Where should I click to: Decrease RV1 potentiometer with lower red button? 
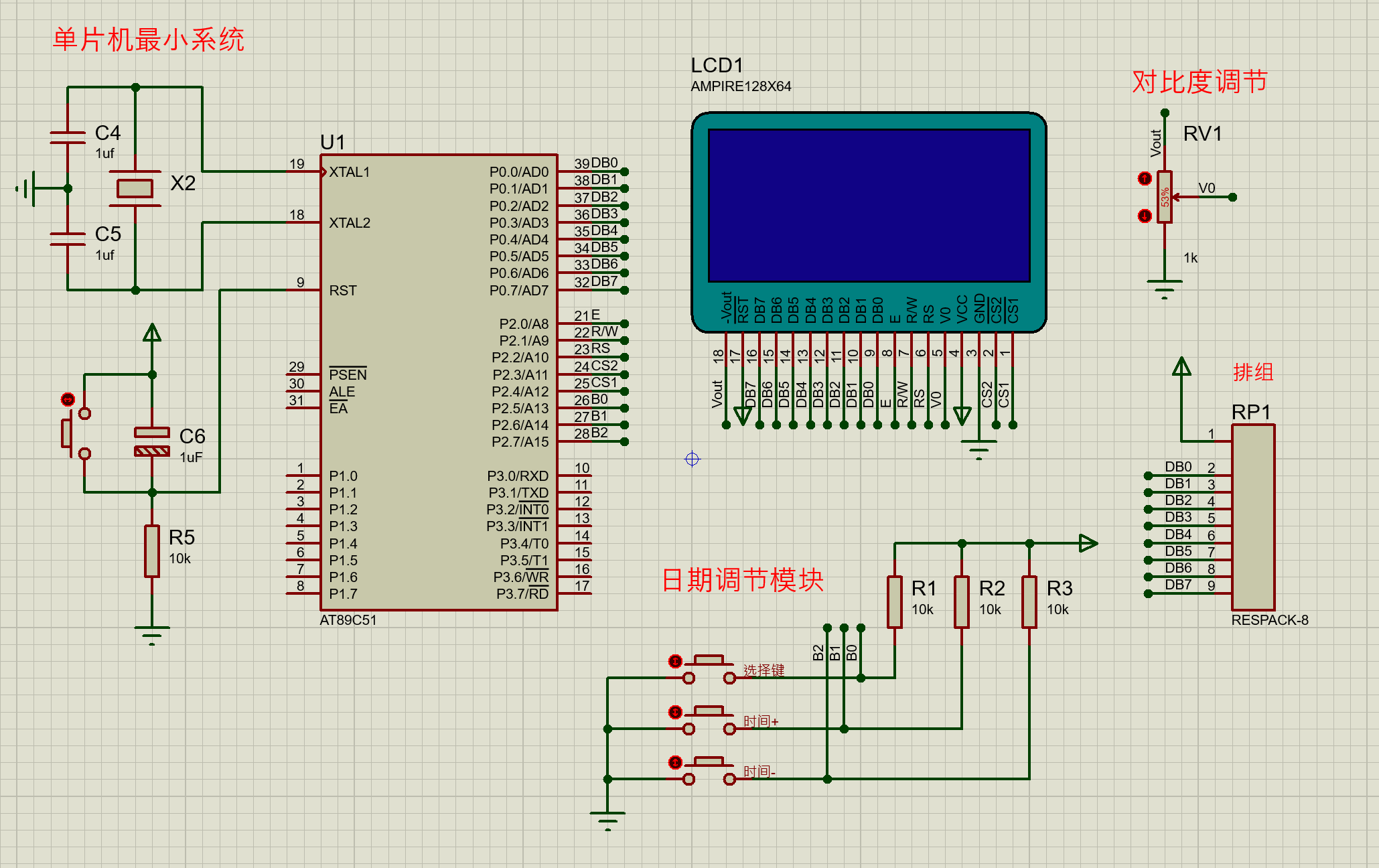[1145, 216]
